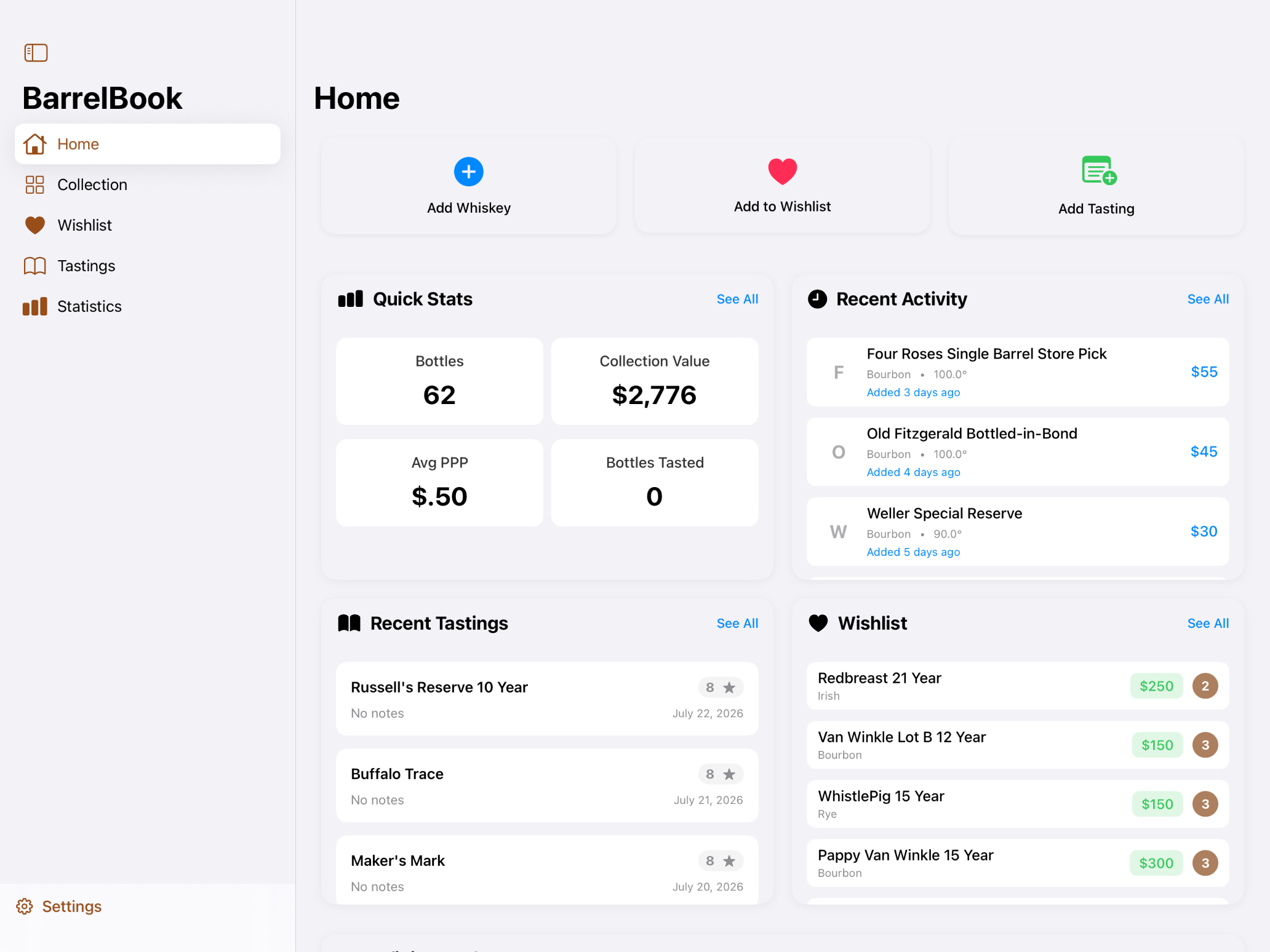1270x952 pixels.
Task: Toggle the sidebar panel icon
Action: coord(36,53)
